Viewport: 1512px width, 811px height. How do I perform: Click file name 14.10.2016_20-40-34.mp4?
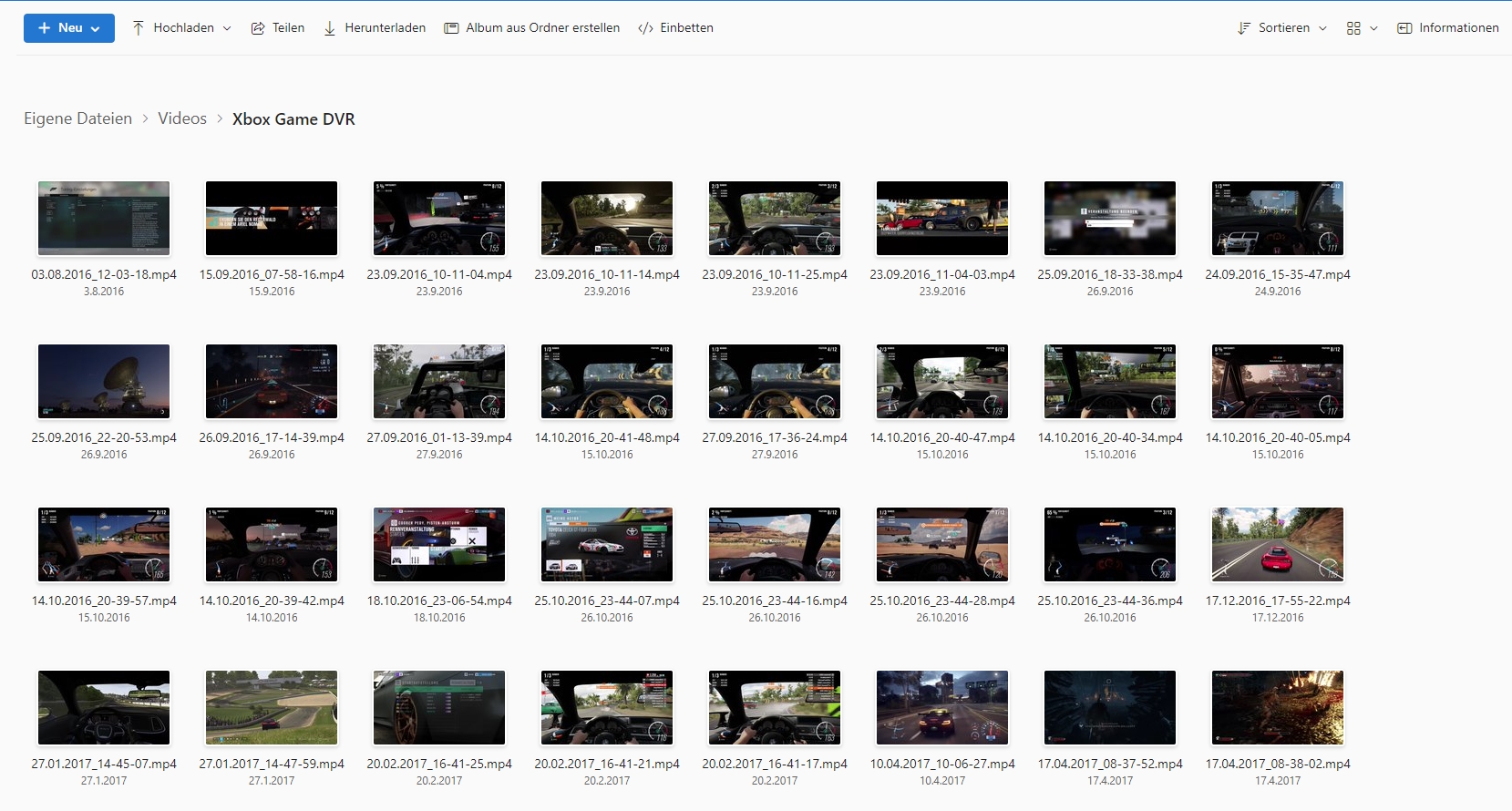[1110, 437]
